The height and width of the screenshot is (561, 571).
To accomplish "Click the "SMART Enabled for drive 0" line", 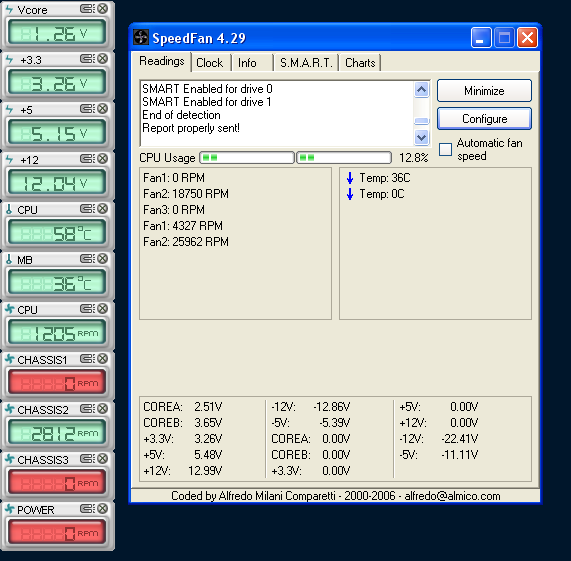I will 207,89.
